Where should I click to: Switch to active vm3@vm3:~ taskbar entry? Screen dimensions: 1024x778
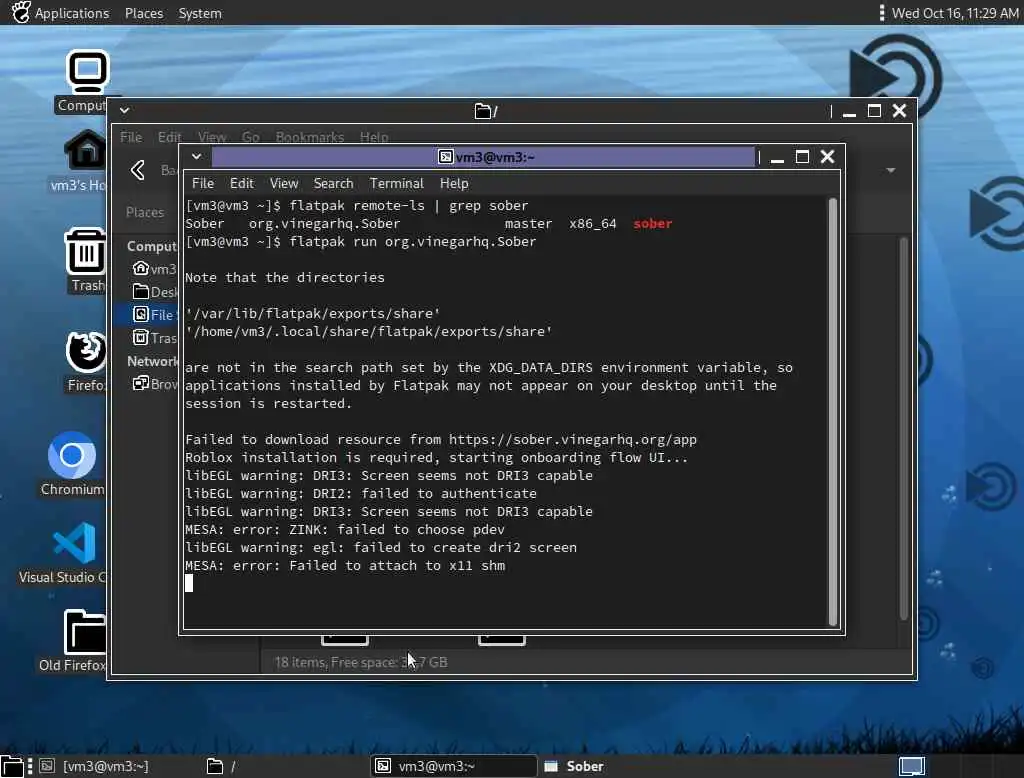click(453, 766)
